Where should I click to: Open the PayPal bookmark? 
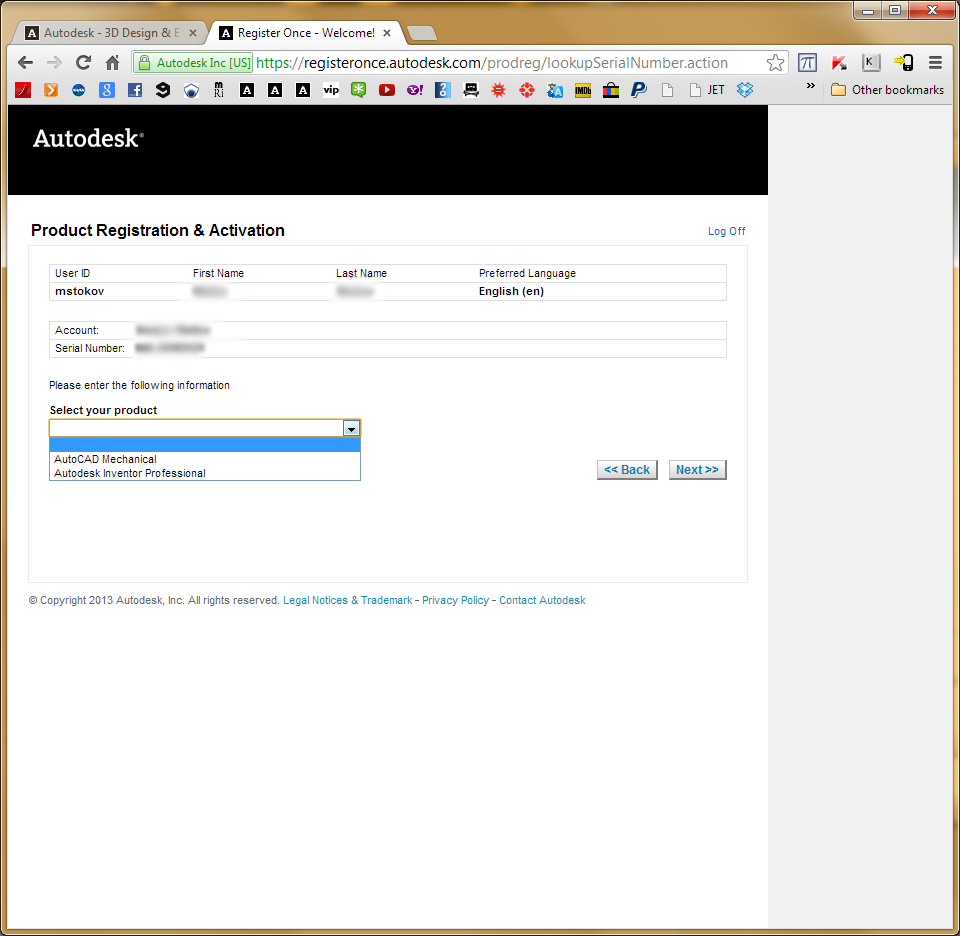[x=639, y=91]
